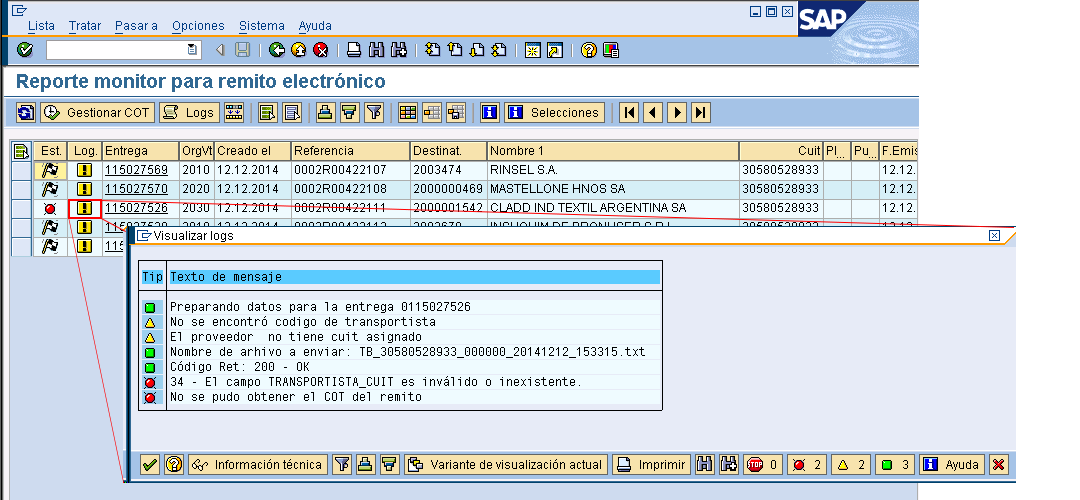Click the Find binoculars icon in top toolbar
This screenshot has width=1080, height=500.
[x=376, y=50]
